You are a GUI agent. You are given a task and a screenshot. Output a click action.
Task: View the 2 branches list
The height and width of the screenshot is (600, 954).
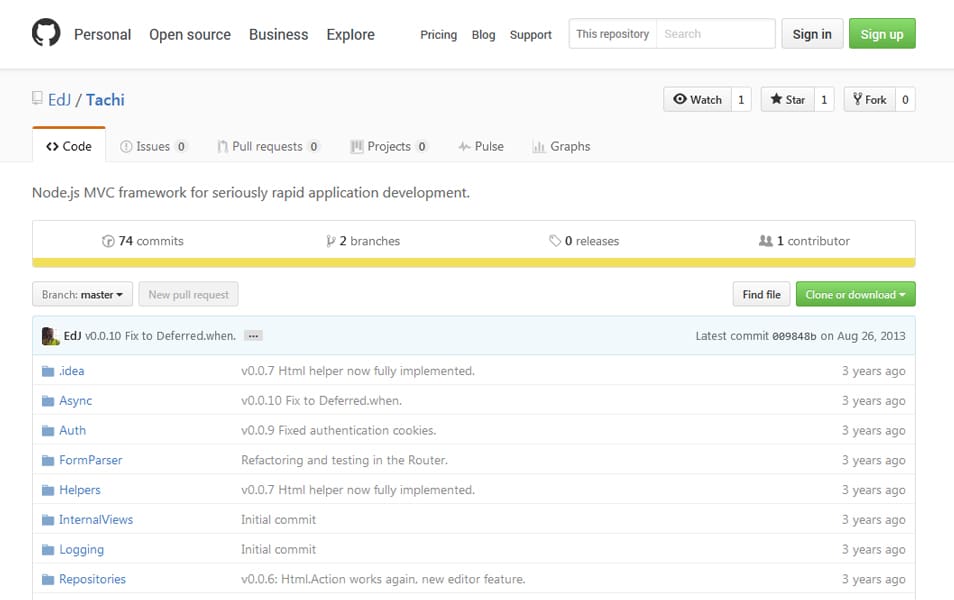[363, 241]
